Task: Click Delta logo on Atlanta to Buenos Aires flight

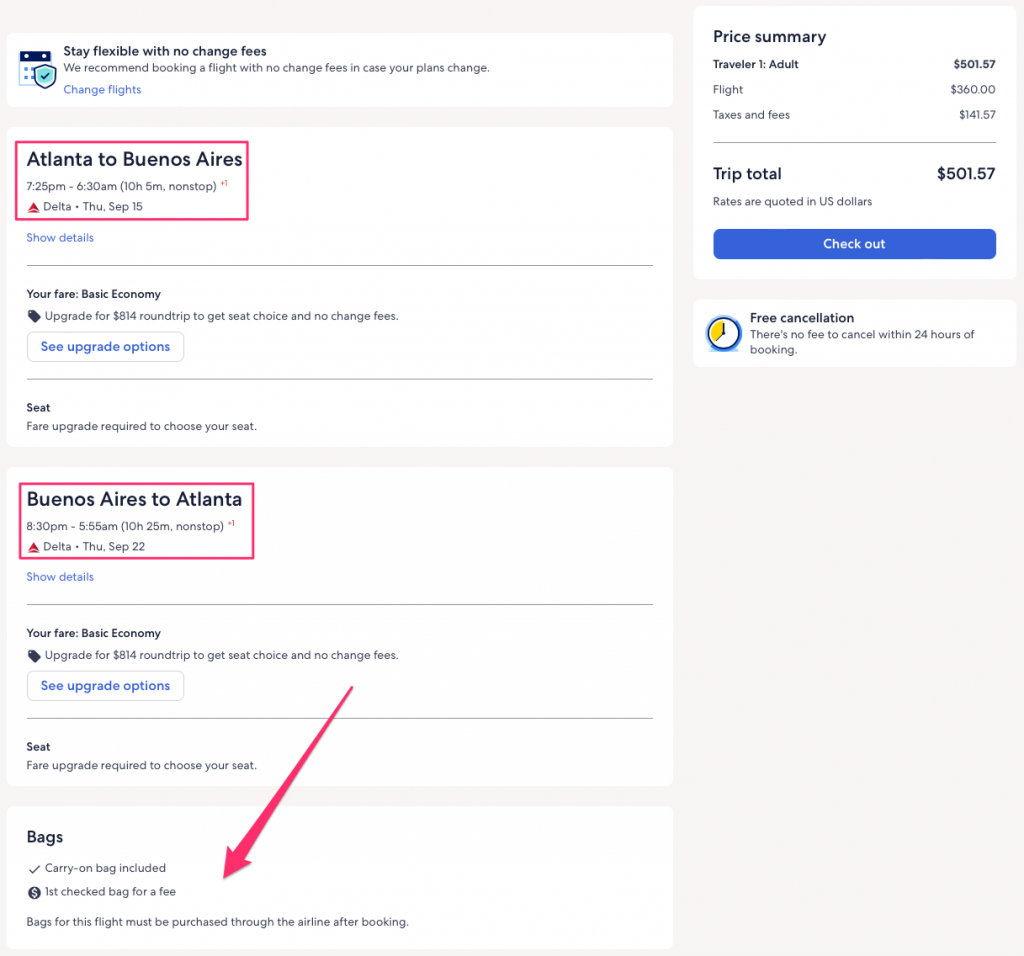Action: tap(33, 207)
